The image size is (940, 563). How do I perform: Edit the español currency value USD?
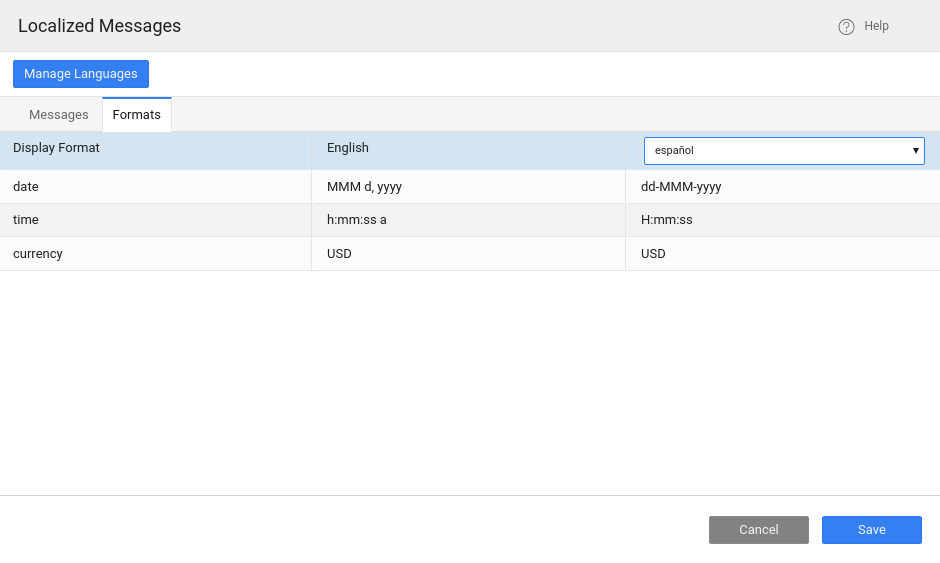653,254
